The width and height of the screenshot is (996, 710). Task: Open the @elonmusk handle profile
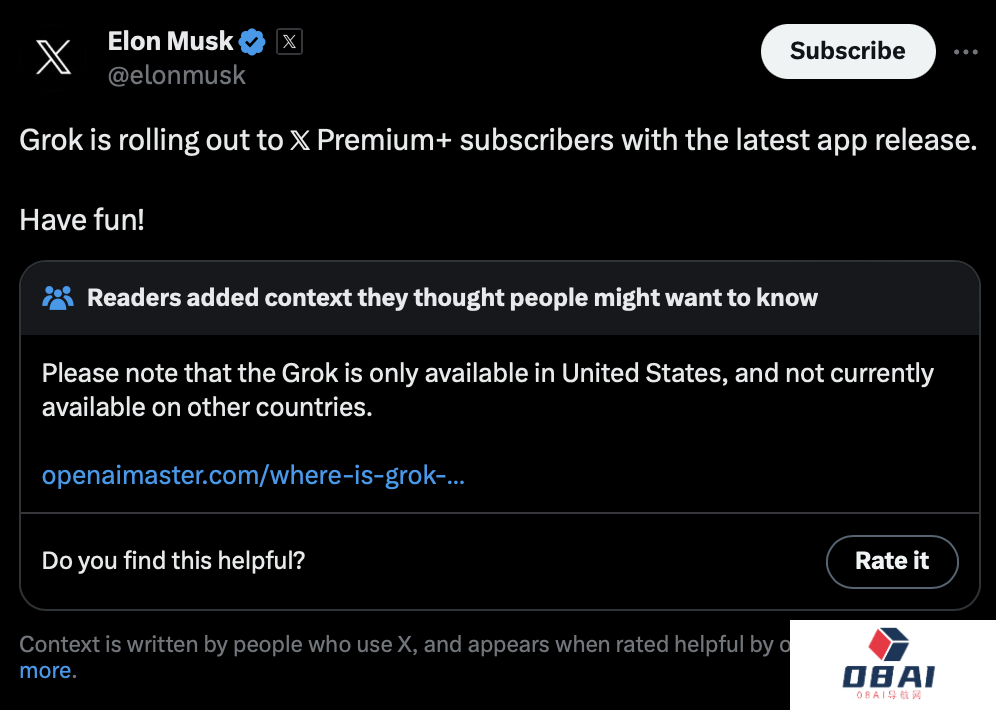177,76
